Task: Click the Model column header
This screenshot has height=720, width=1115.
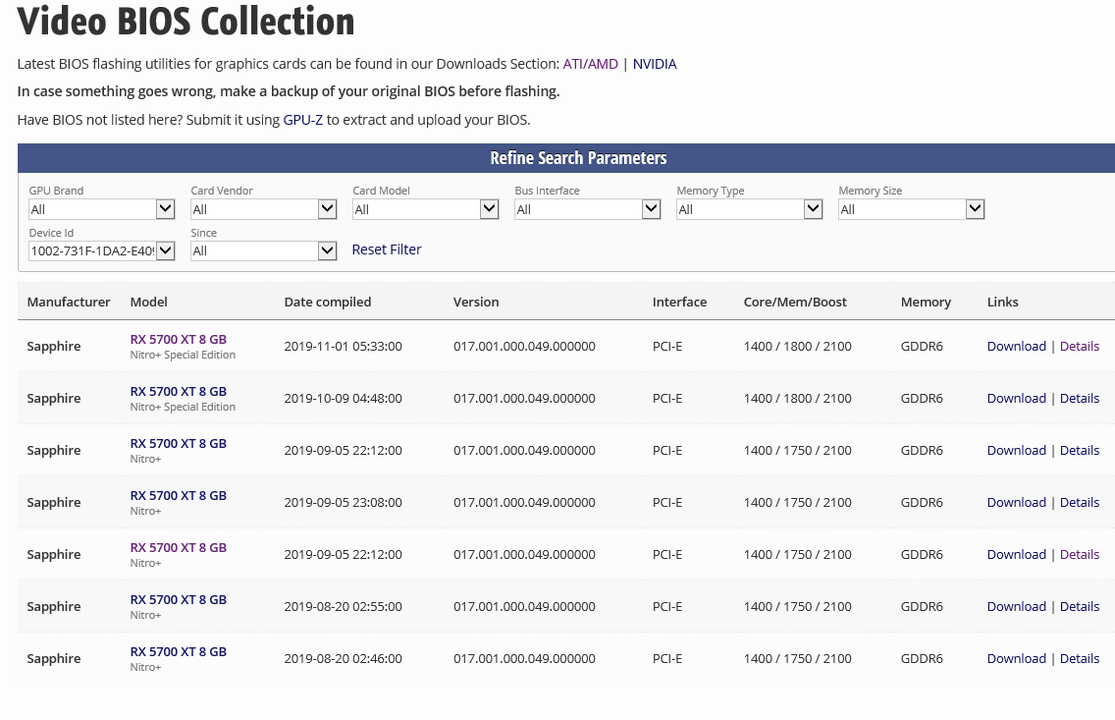Action: 149,302
